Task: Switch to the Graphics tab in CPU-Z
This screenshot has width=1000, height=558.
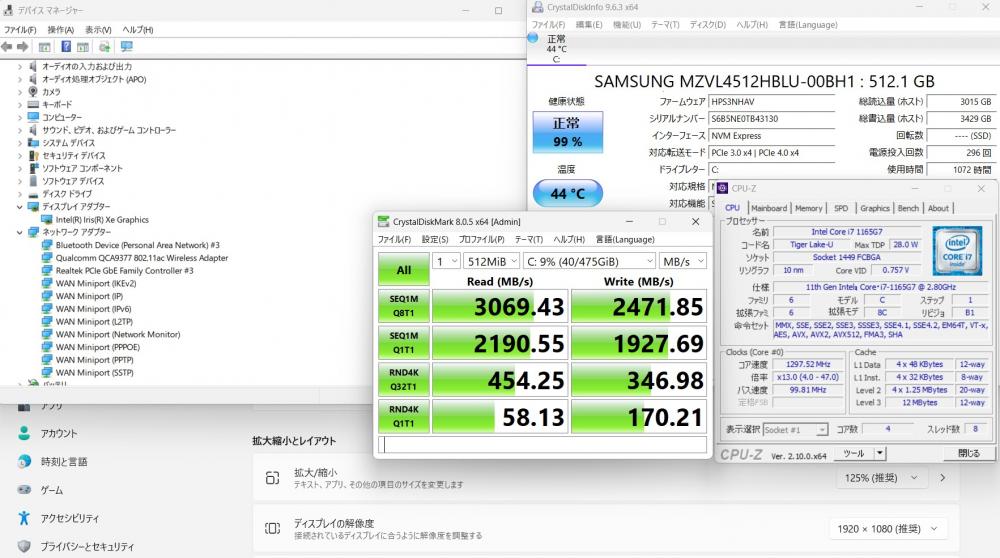Action: pos(874,208)
